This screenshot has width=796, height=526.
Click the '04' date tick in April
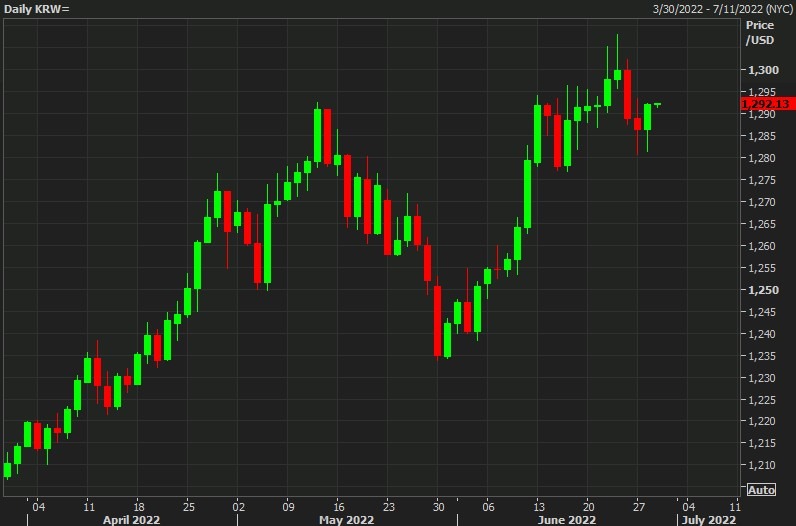tap(39, 507)
